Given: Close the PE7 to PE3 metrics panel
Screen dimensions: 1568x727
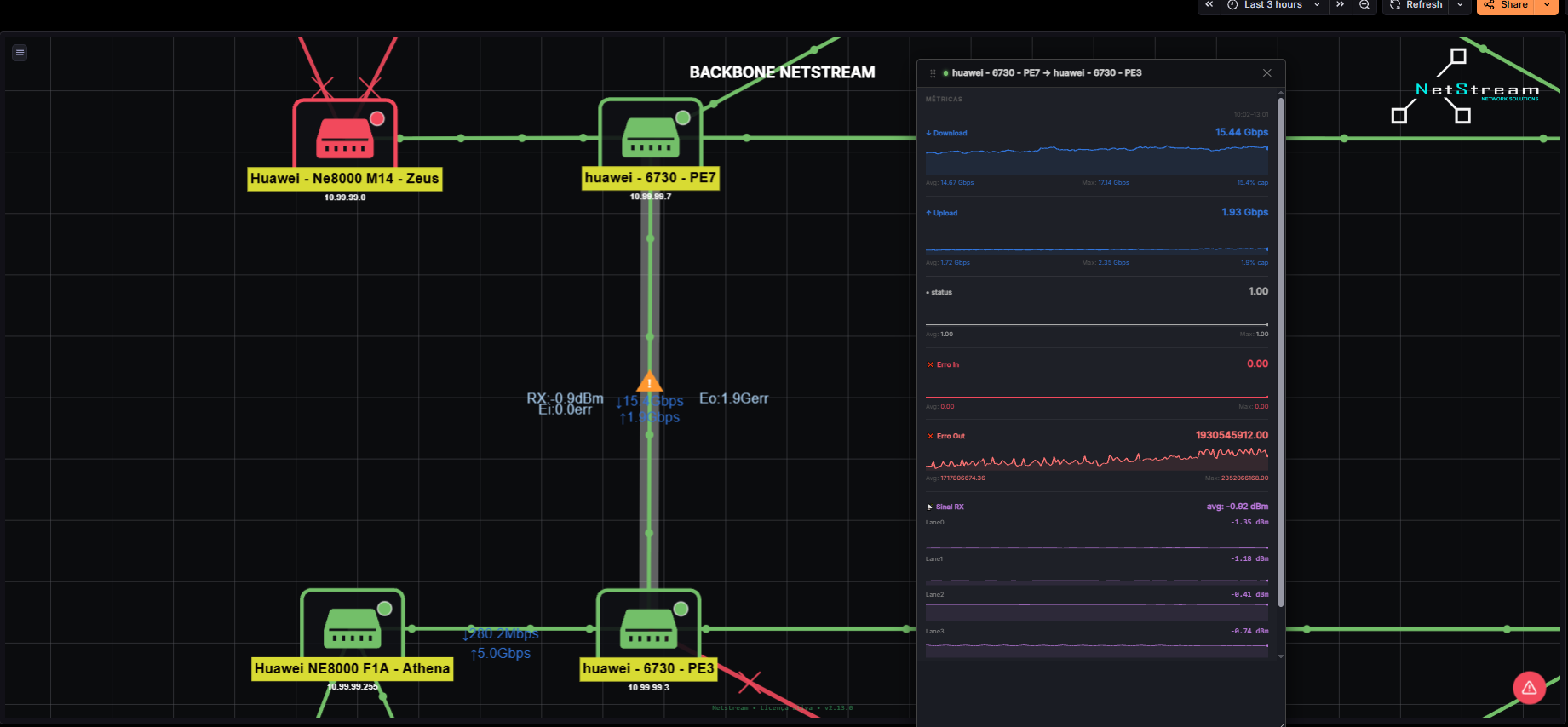Looking at the screenshot, I should point(1267,73).
